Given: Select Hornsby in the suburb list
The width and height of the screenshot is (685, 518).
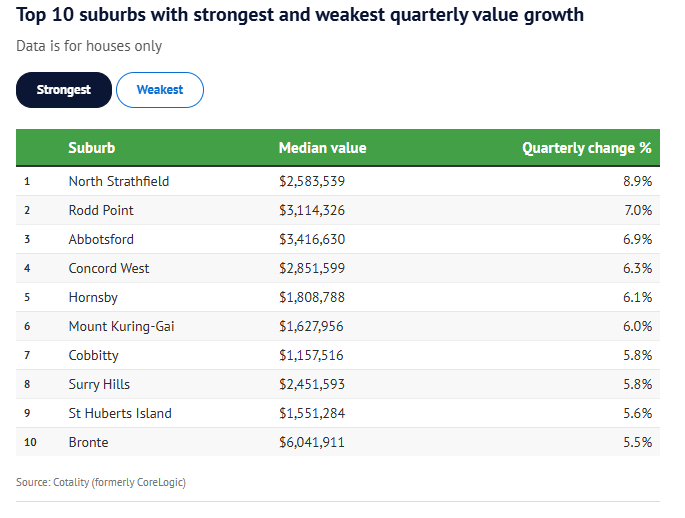Looking at the screenshot, I should point(93,297).
